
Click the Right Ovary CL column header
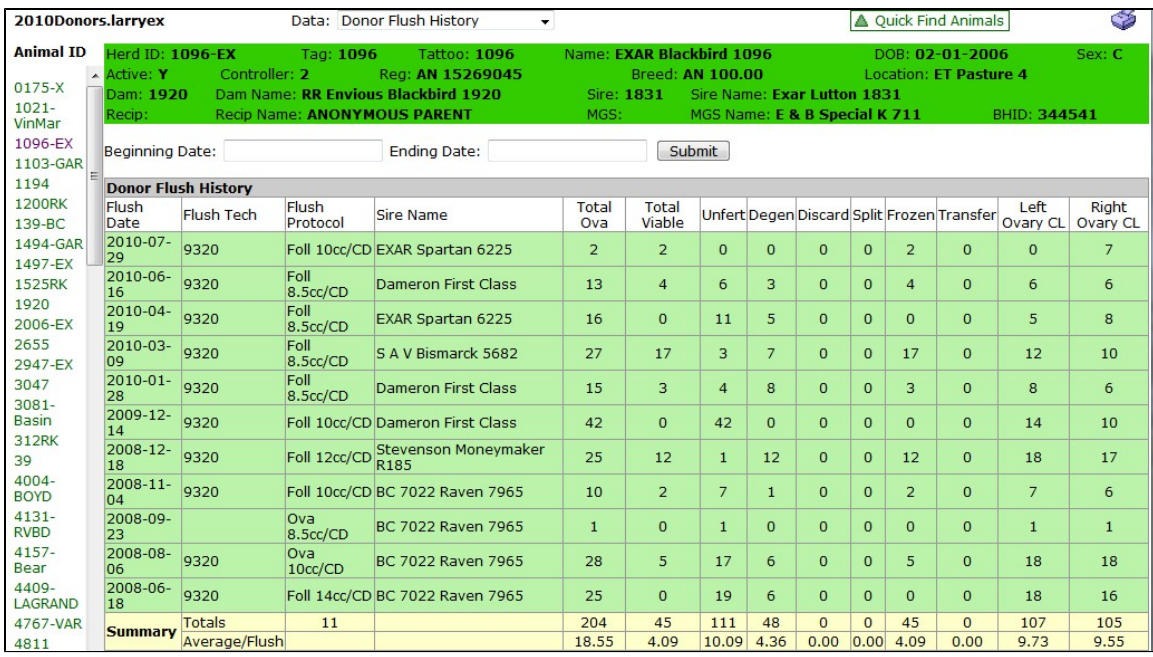pyautogui.click(x=1108, y=215)
